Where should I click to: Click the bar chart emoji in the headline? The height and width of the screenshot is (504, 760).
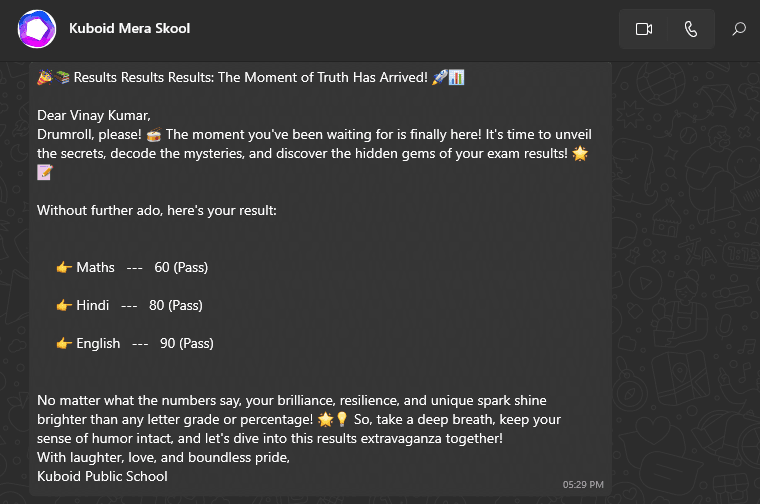pos(457,77)
